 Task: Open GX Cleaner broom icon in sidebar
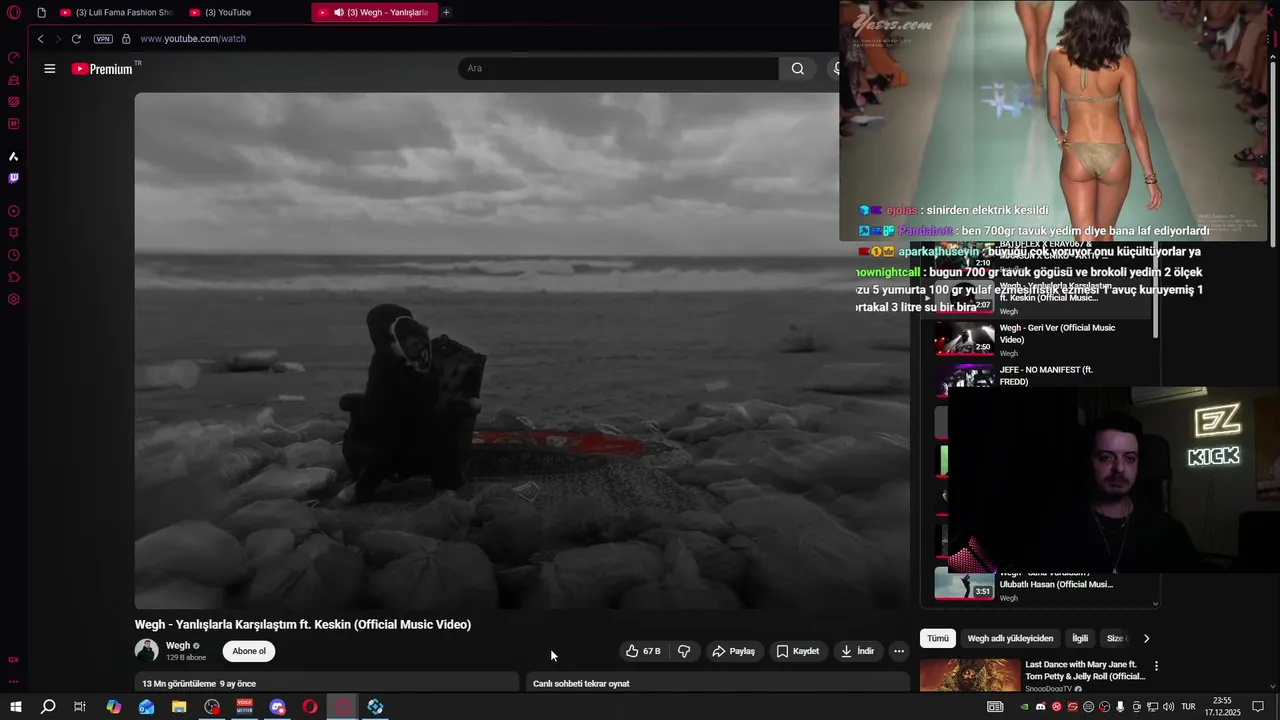click(14, 80)
